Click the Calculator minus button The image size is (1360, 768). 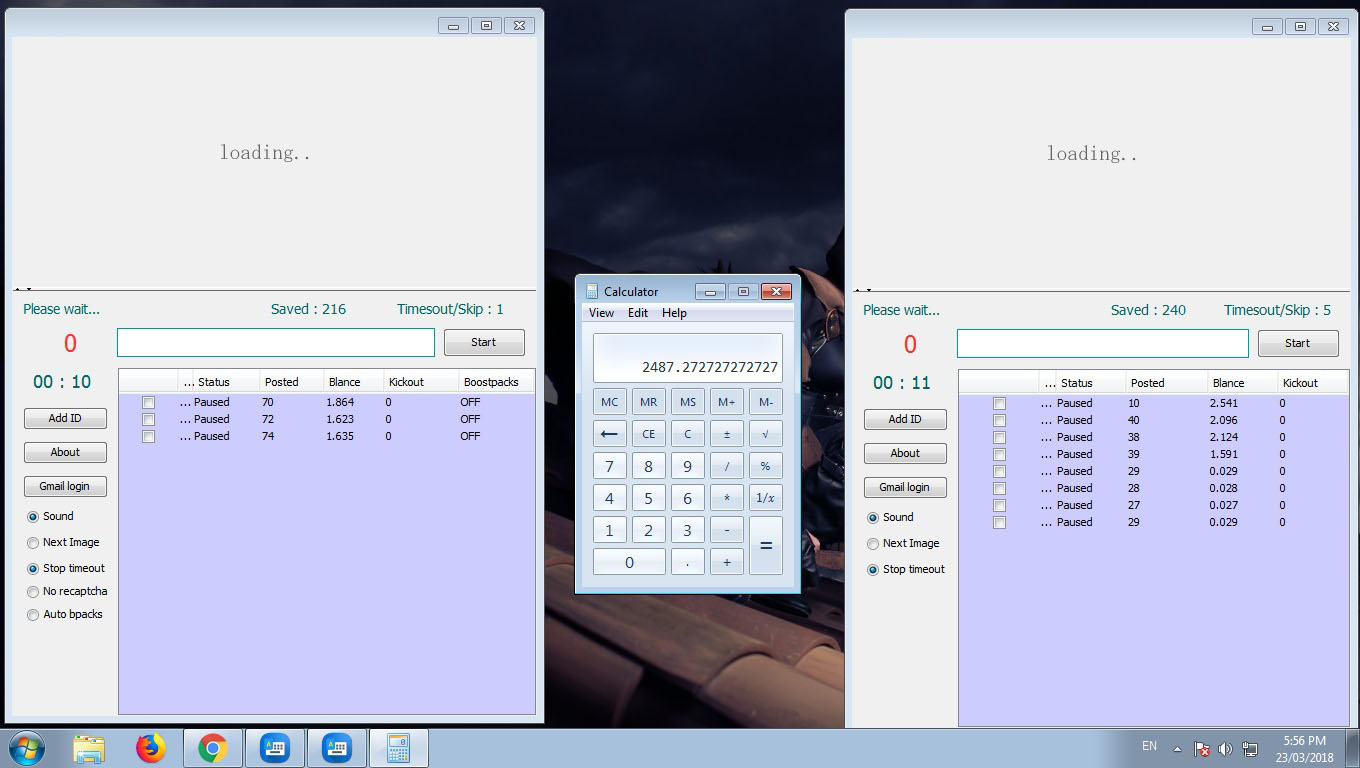[727, 530]
